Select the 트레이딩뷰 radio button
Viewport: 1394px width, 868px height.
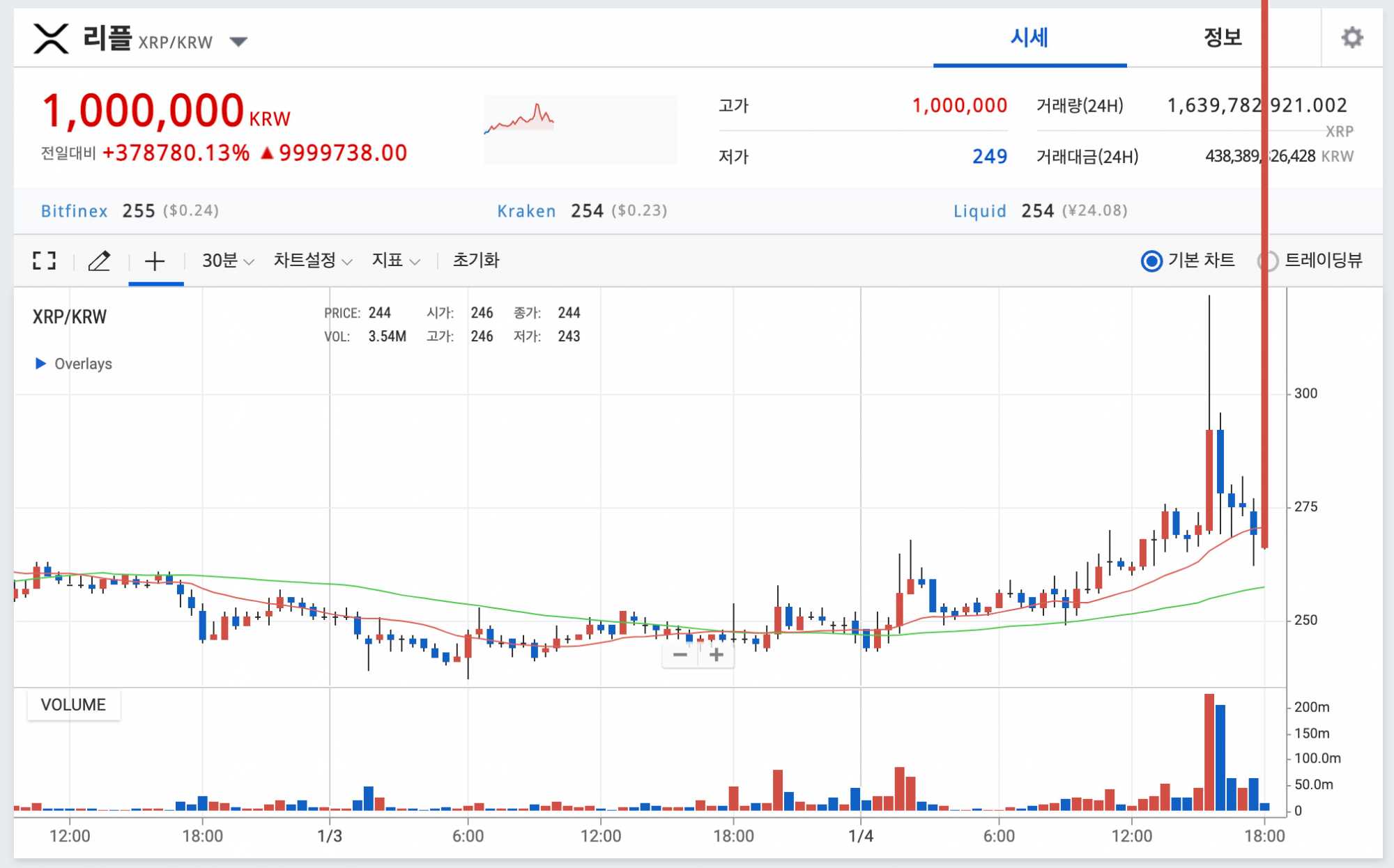coord(1269,261)
